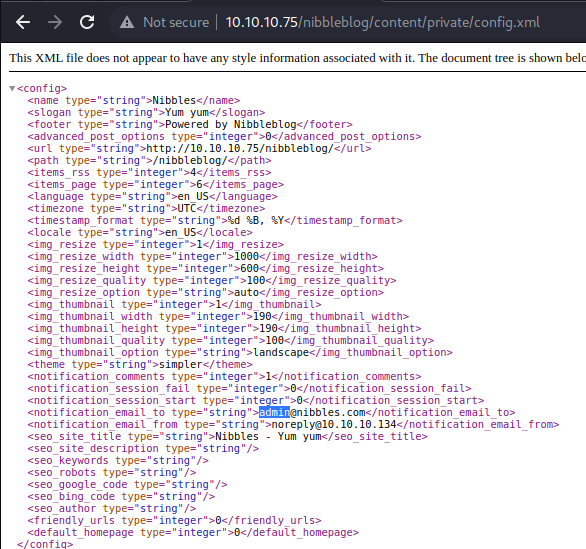Click the highlighted word admin

click(x=274, y=412)
